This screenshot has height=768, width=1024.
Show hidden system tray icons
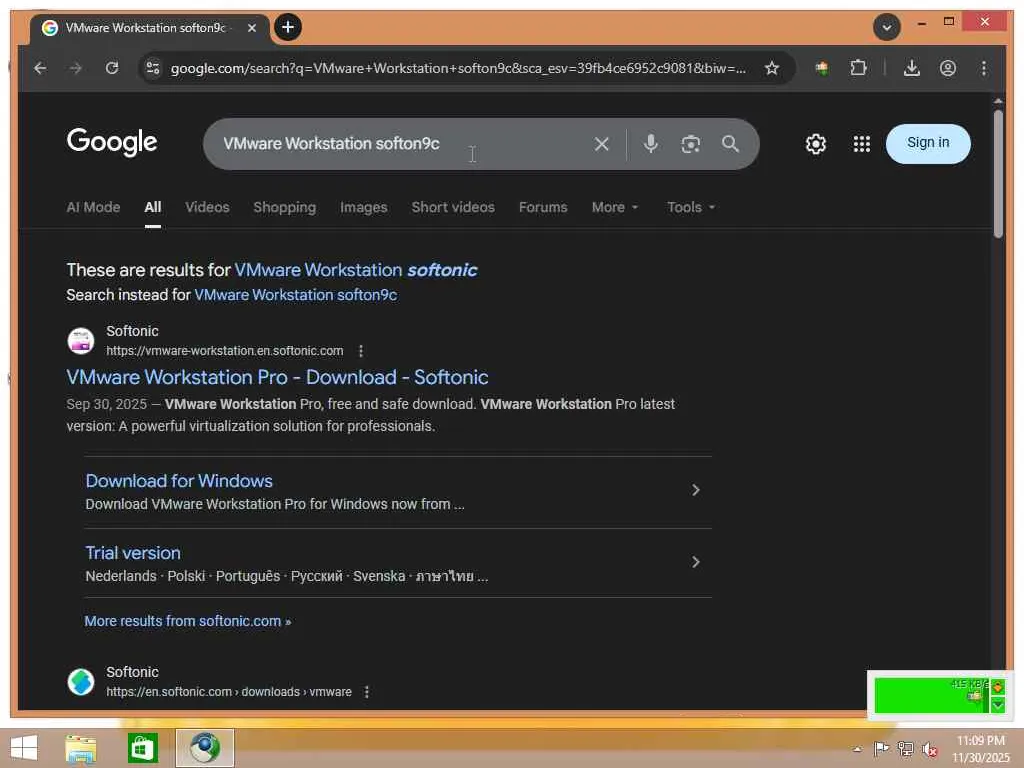(857, 749)
